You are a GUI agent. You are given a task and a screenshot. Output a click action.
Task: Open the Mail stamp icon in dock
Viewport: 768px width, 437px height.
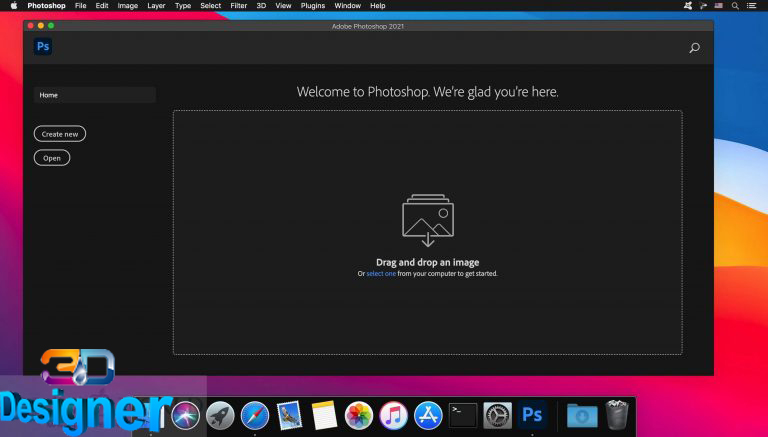[x=289, y=415]
